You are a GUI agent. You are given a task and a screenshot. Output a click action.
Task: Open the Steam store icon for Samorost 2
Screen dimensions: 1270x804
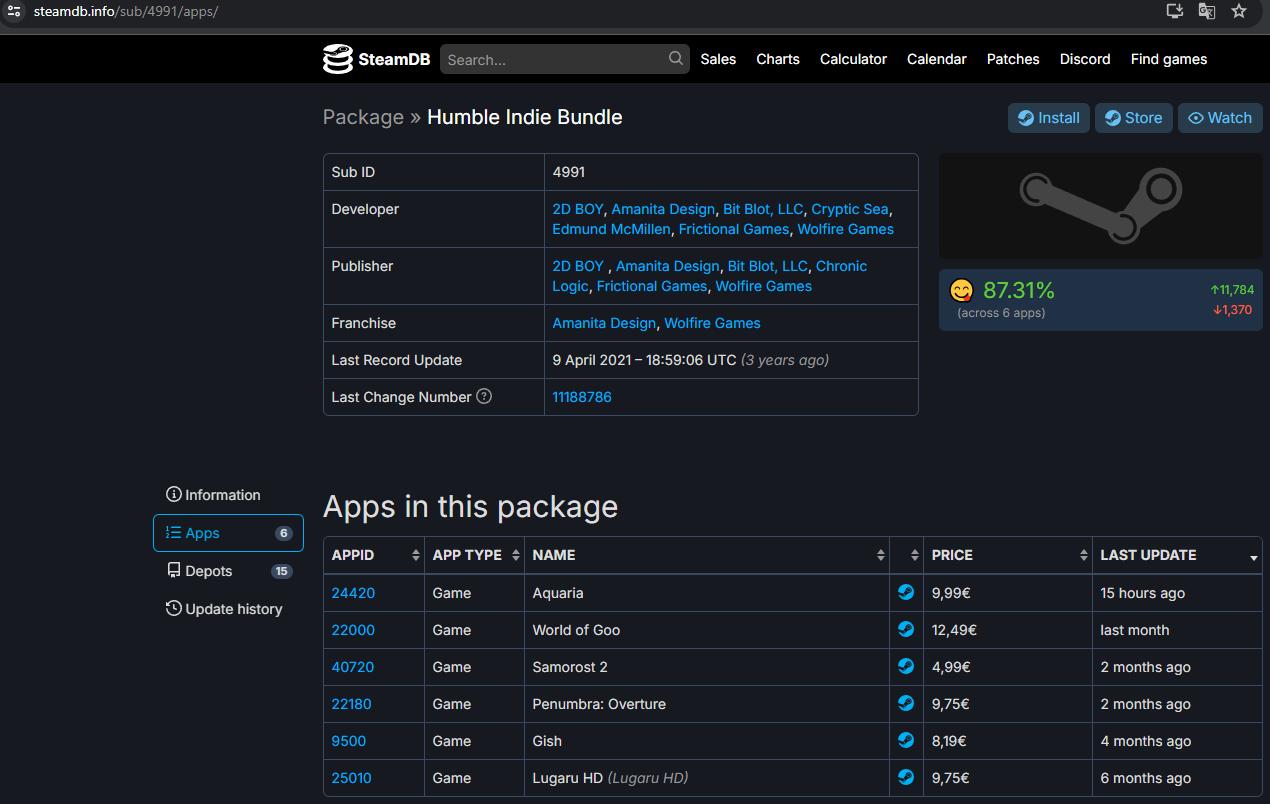point(906,667)
